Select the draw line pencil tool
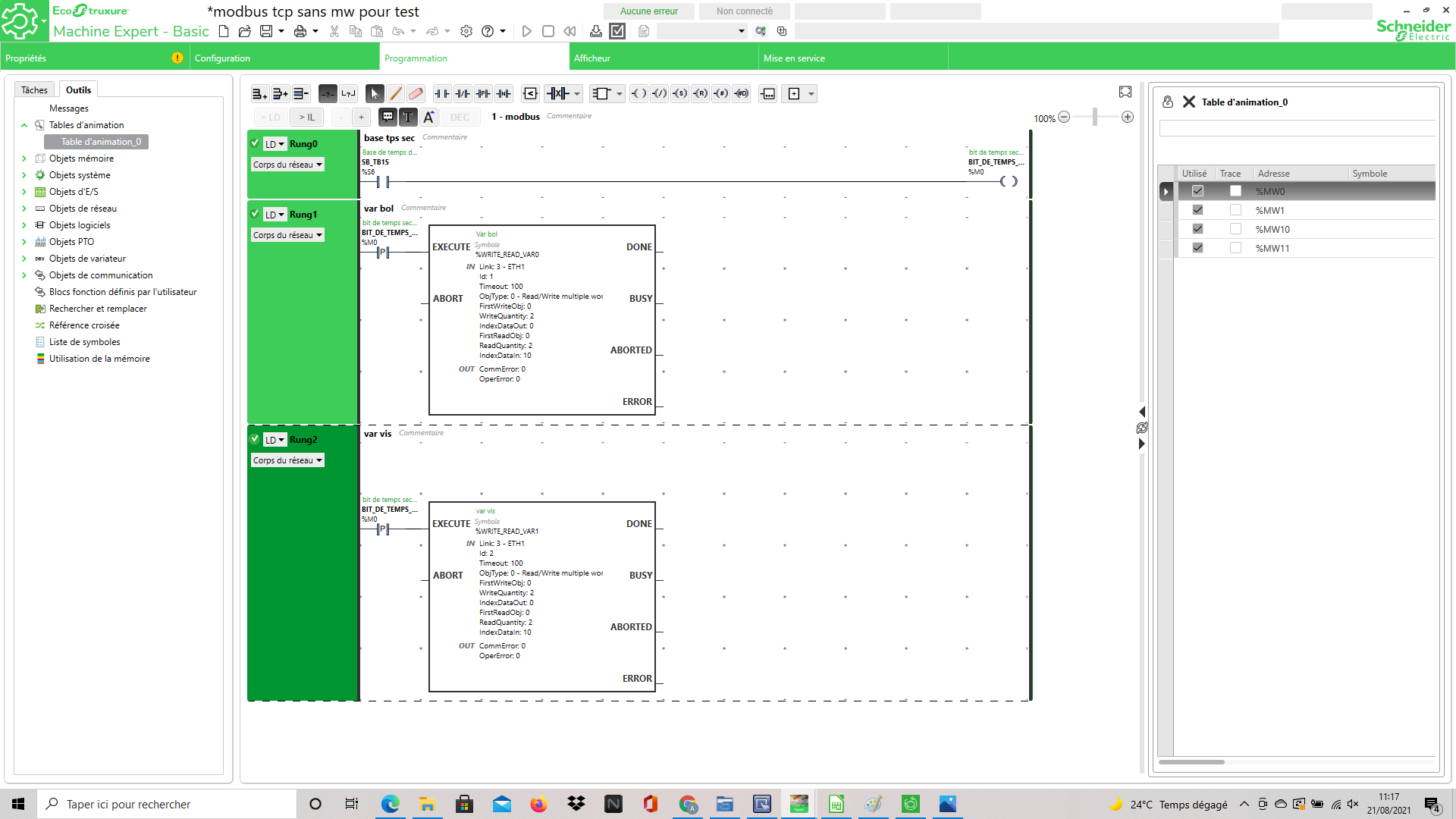 click(395, 94)
